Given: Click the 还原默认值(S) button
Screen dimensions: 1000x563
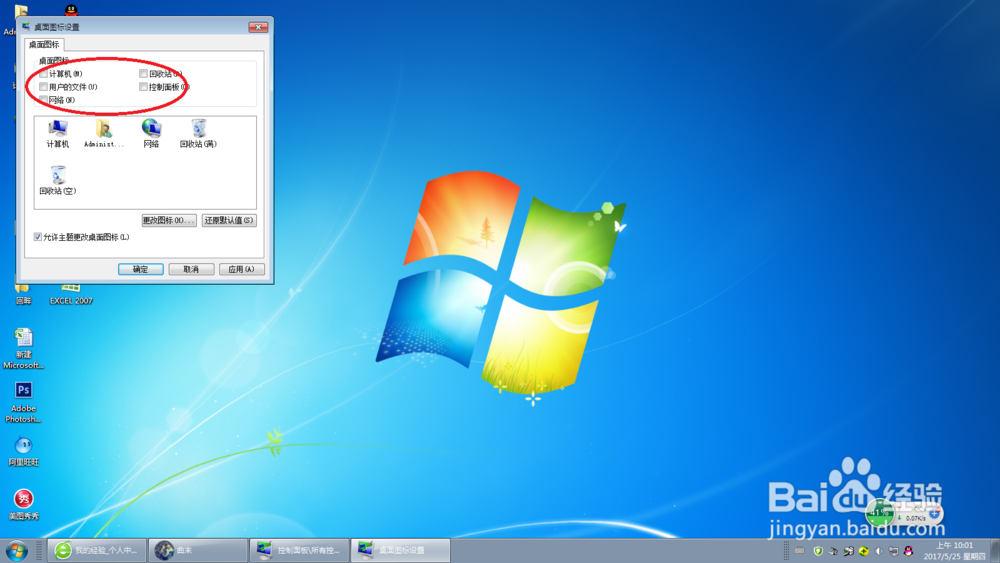Looking at the screenshot, I should [x=229, y=220].
